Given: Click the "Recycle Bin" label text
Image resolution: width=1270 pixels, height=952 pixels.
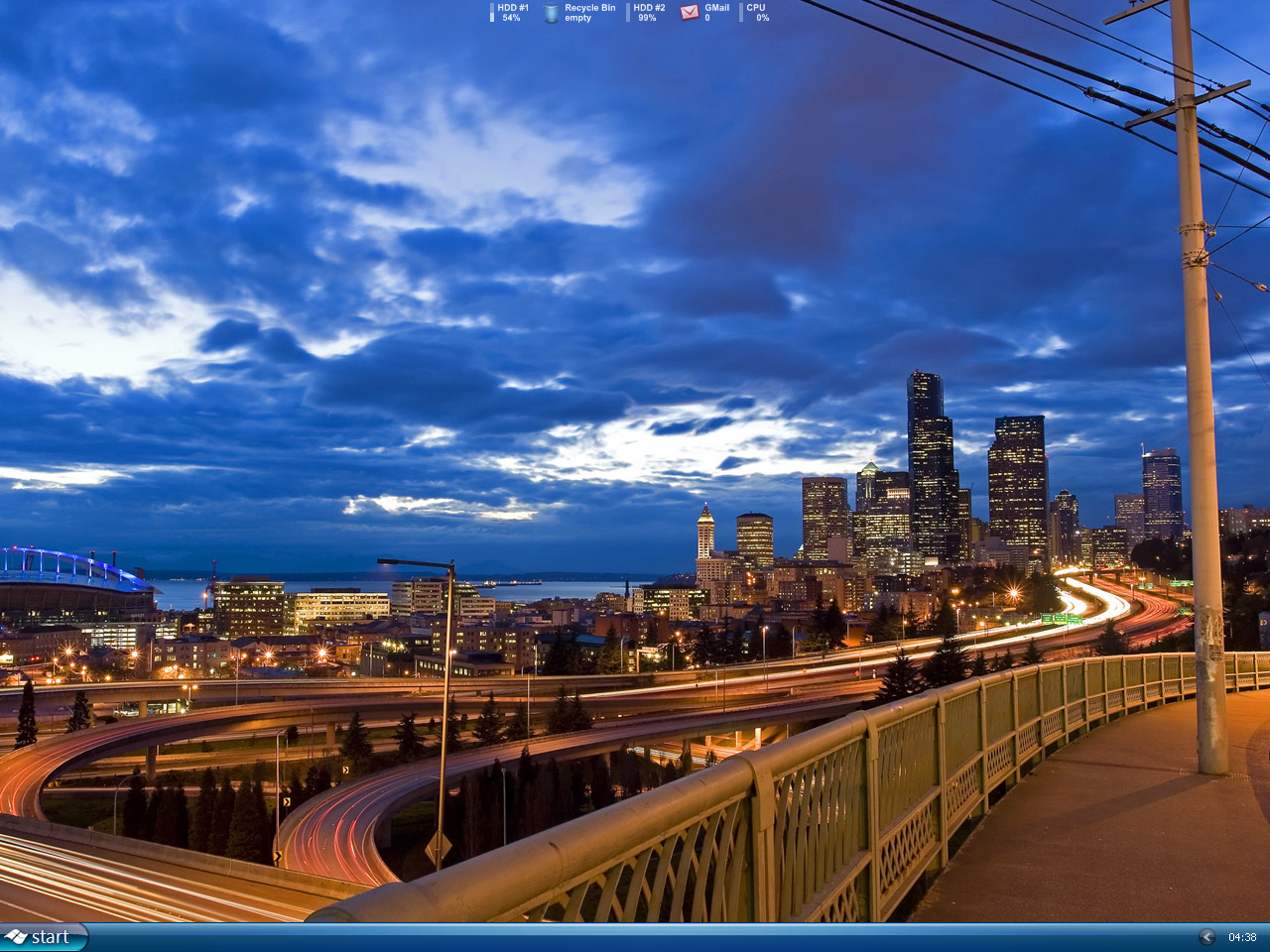Looking at the screenshot, I should point(590,7).
